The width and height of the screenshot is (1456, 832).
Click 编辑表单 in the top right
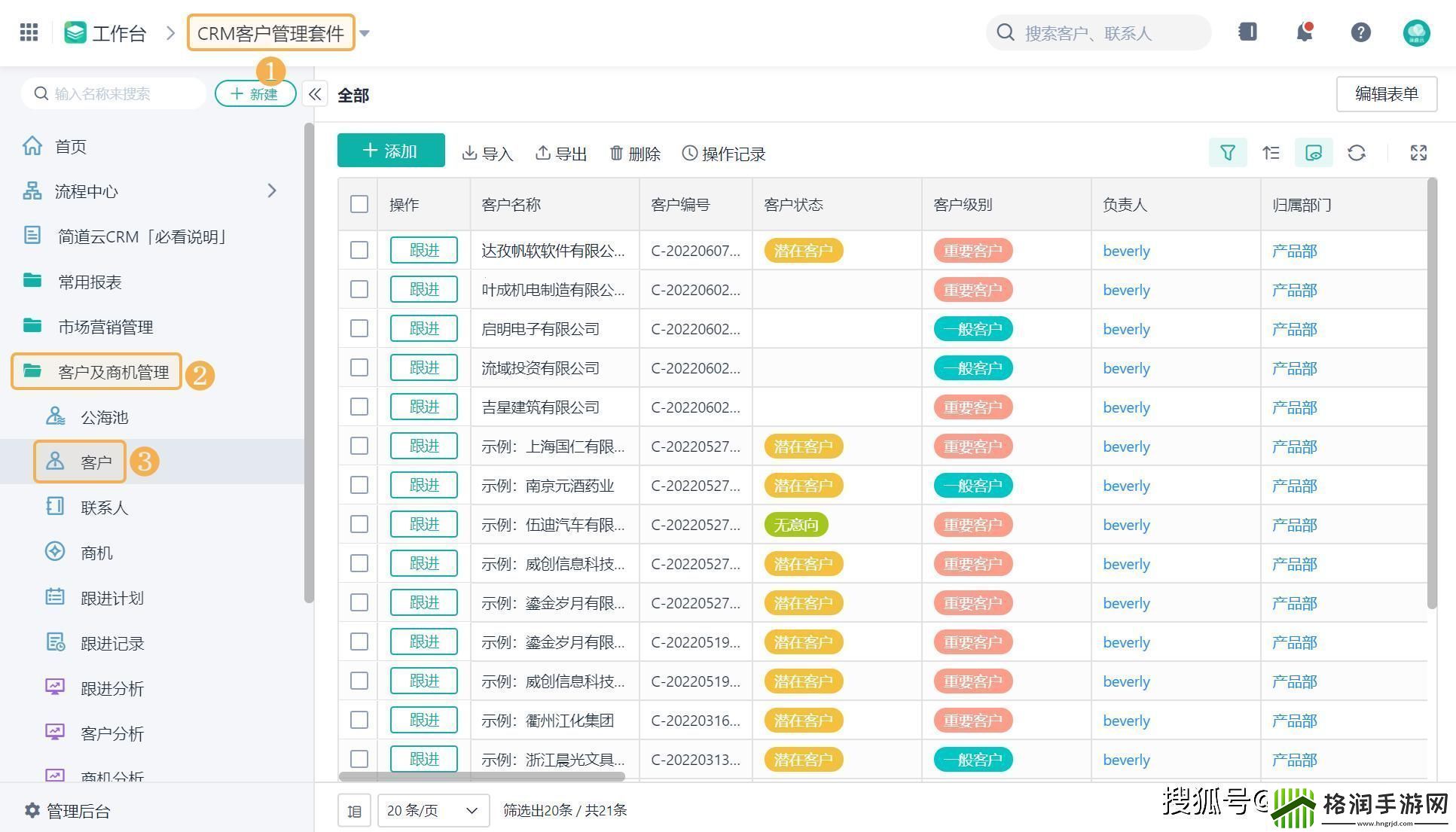pyautogui.click(x=1387, y=94)
